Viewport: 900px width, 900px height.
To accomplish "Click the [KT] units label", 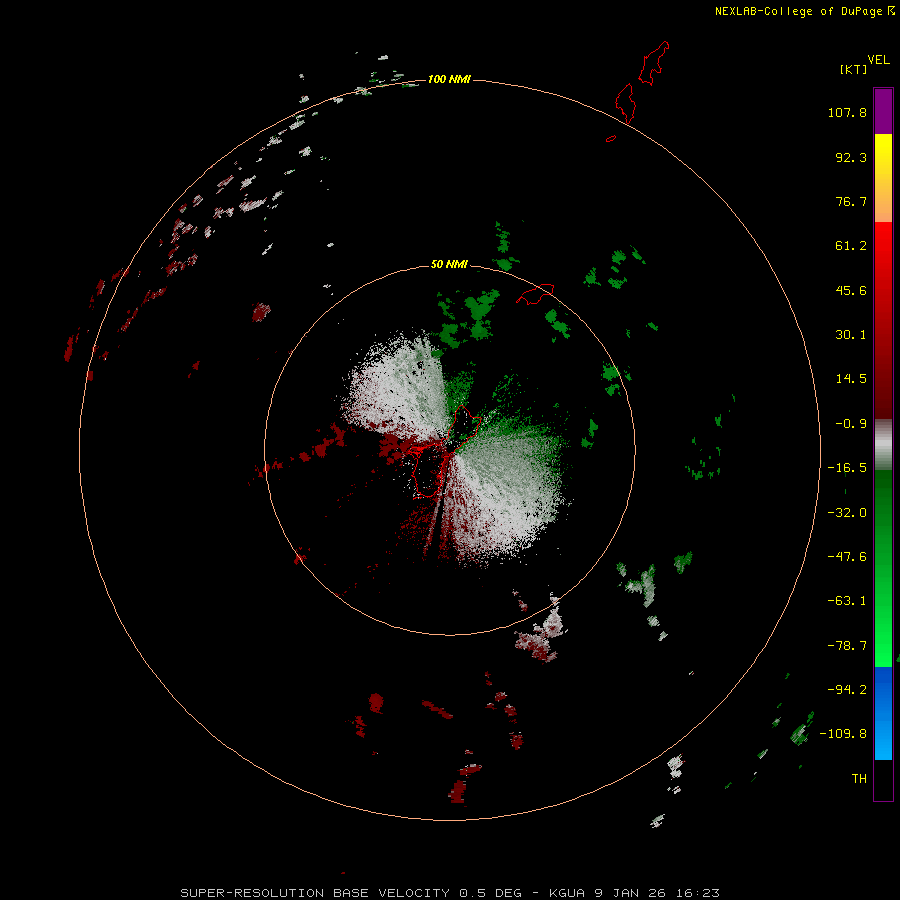I will coord(853,69).
